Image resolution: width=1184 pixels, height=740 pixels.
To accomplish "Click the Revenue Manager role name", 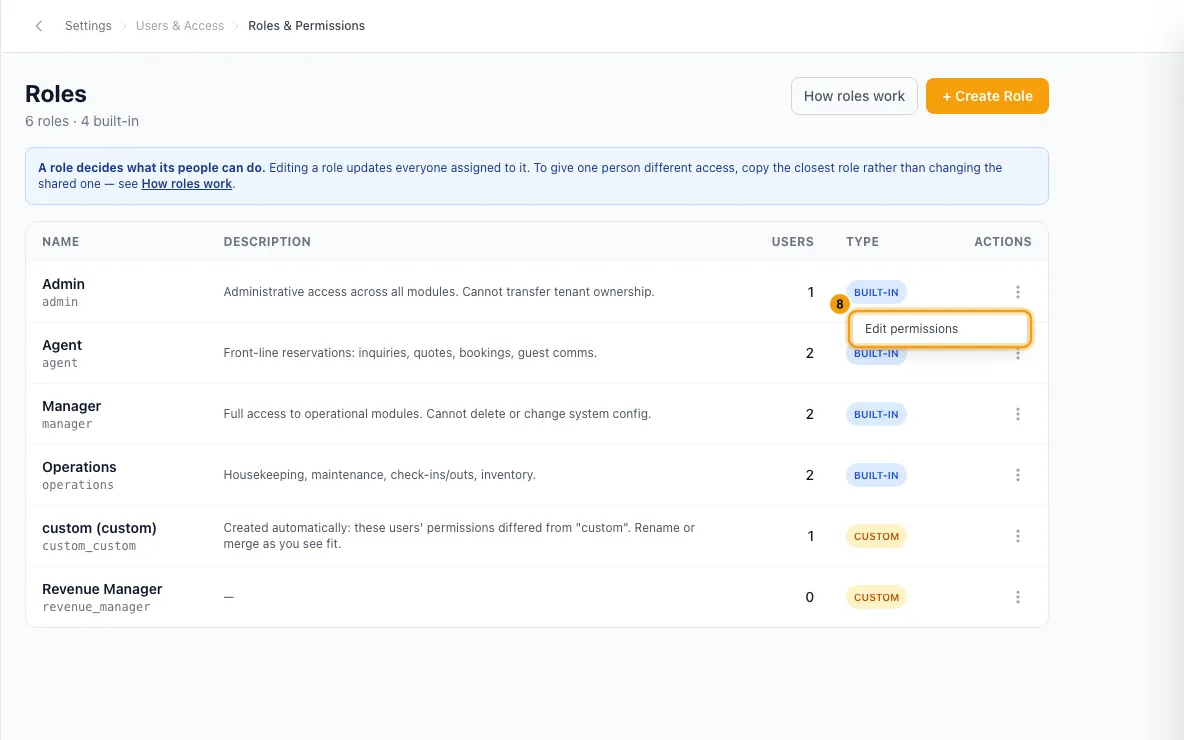I will tap(102, 590).
